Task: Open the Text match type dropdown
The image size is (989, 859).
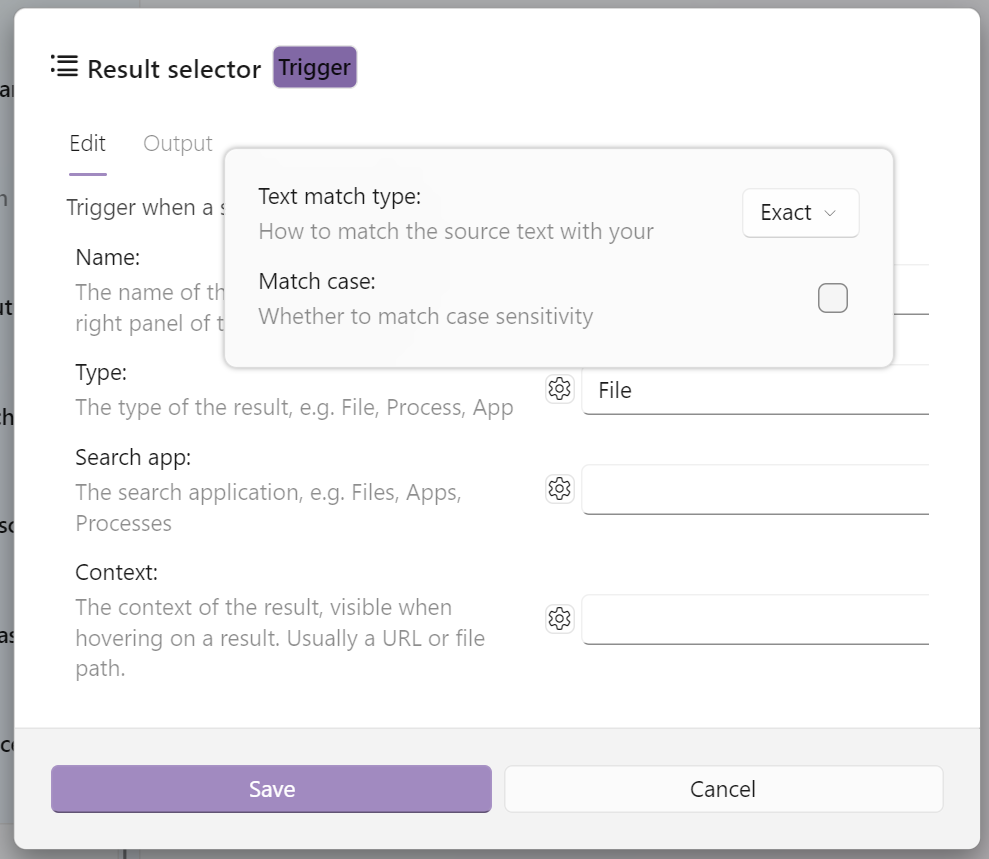Action: (x=799, y=212)
